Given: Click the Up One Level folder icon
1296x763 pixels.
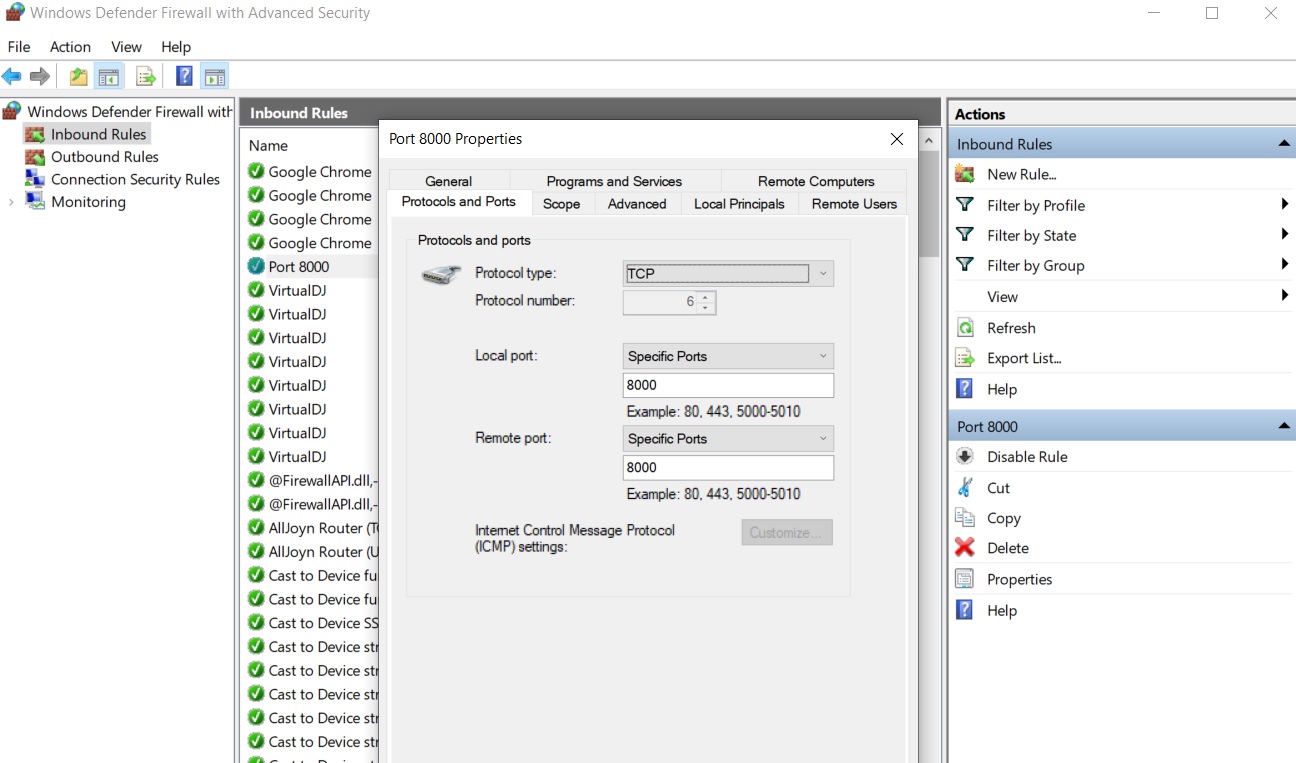Looking at the screenshot, I should 78,76.
